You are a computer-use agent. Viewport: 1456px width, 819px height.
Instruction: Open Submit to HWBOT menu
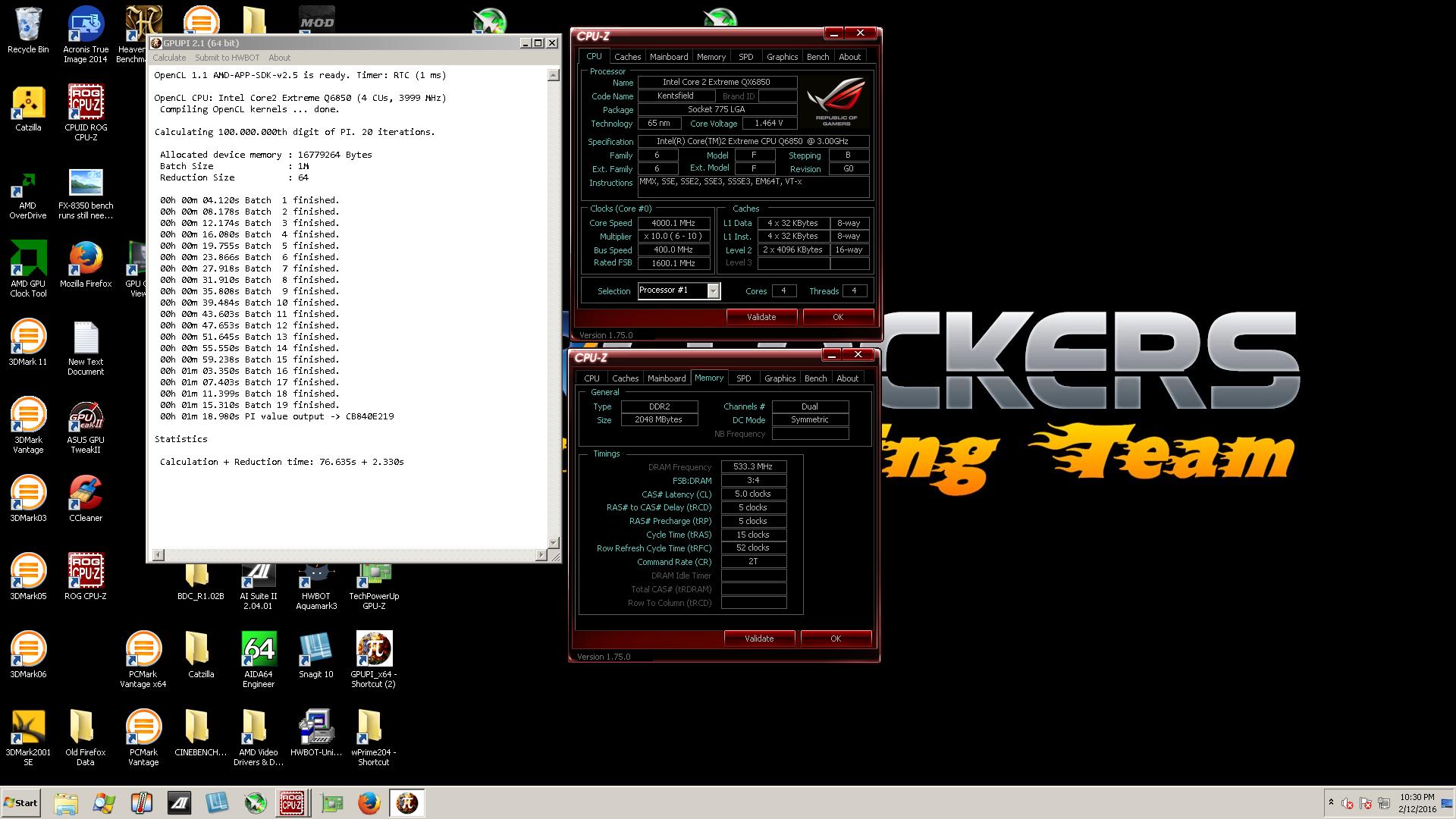pyautogui.click(x=227, y=58)
